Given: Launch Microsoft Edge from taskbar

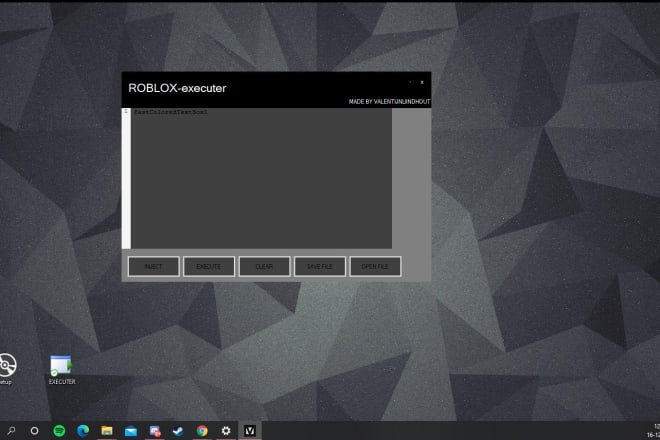Looking at the screenshot, I should point(83,430).
